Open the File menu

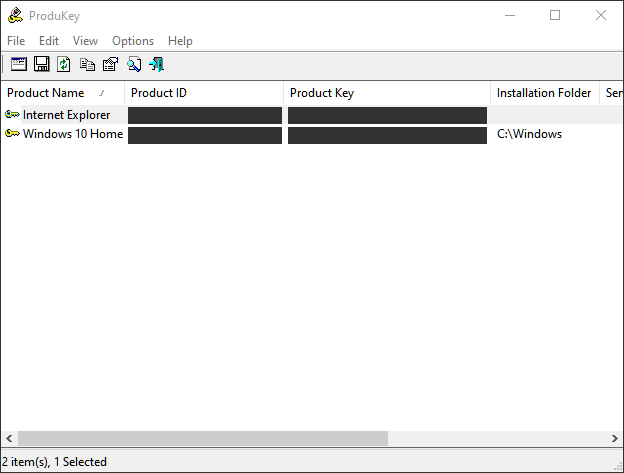[x=16, y=41]
